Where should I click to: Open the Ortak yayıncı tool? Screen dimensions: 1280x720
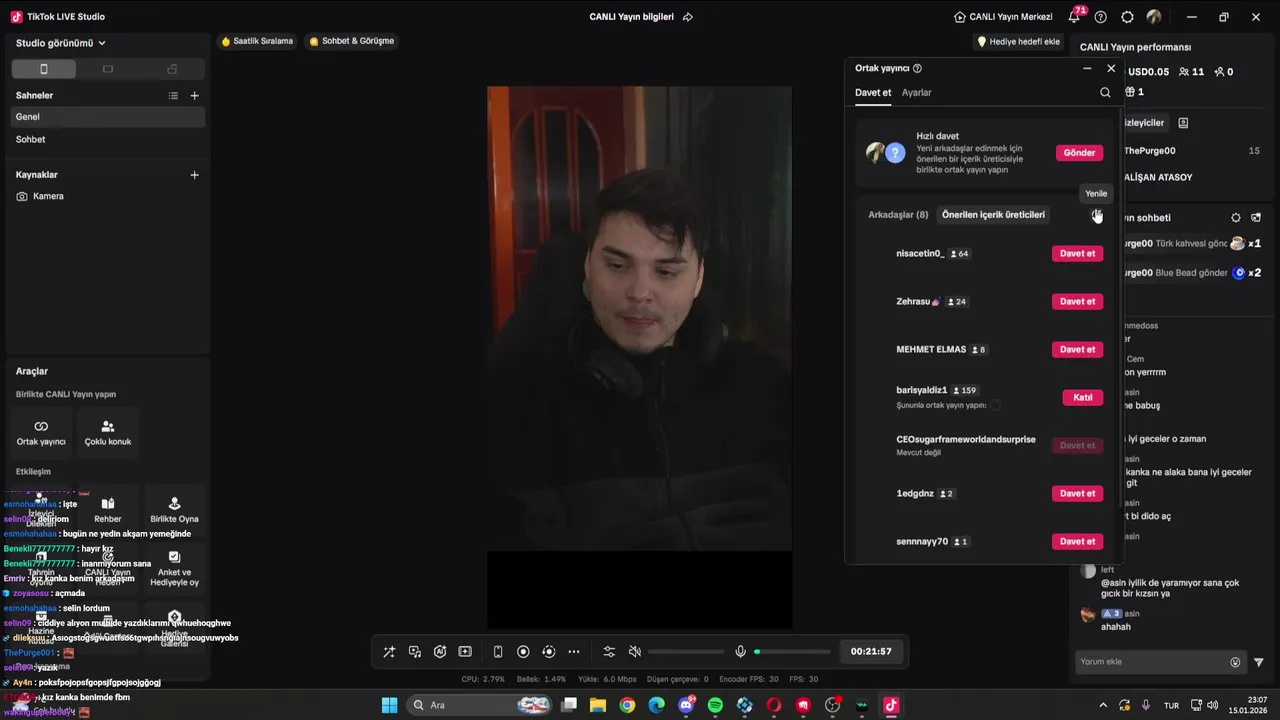coord(41,432)
